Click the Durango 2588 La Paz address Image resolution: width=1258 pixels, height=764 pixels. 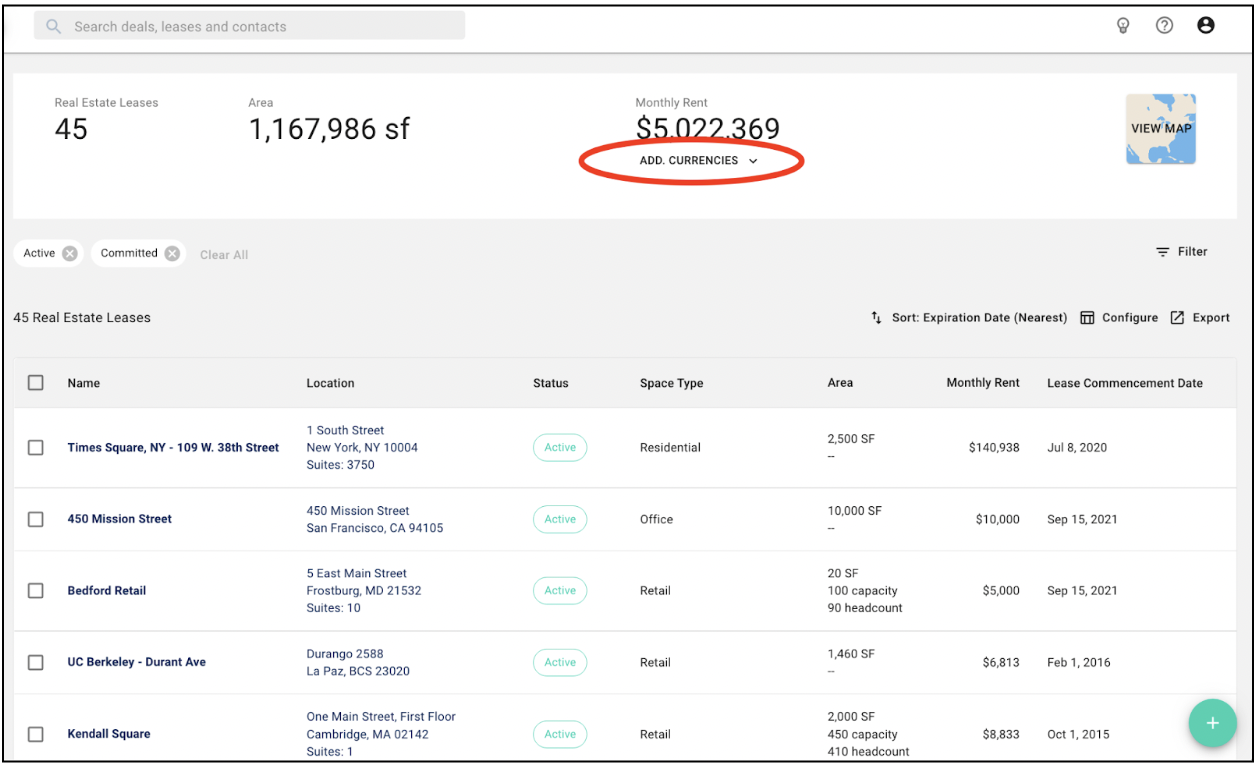click(x=358, y=662)
